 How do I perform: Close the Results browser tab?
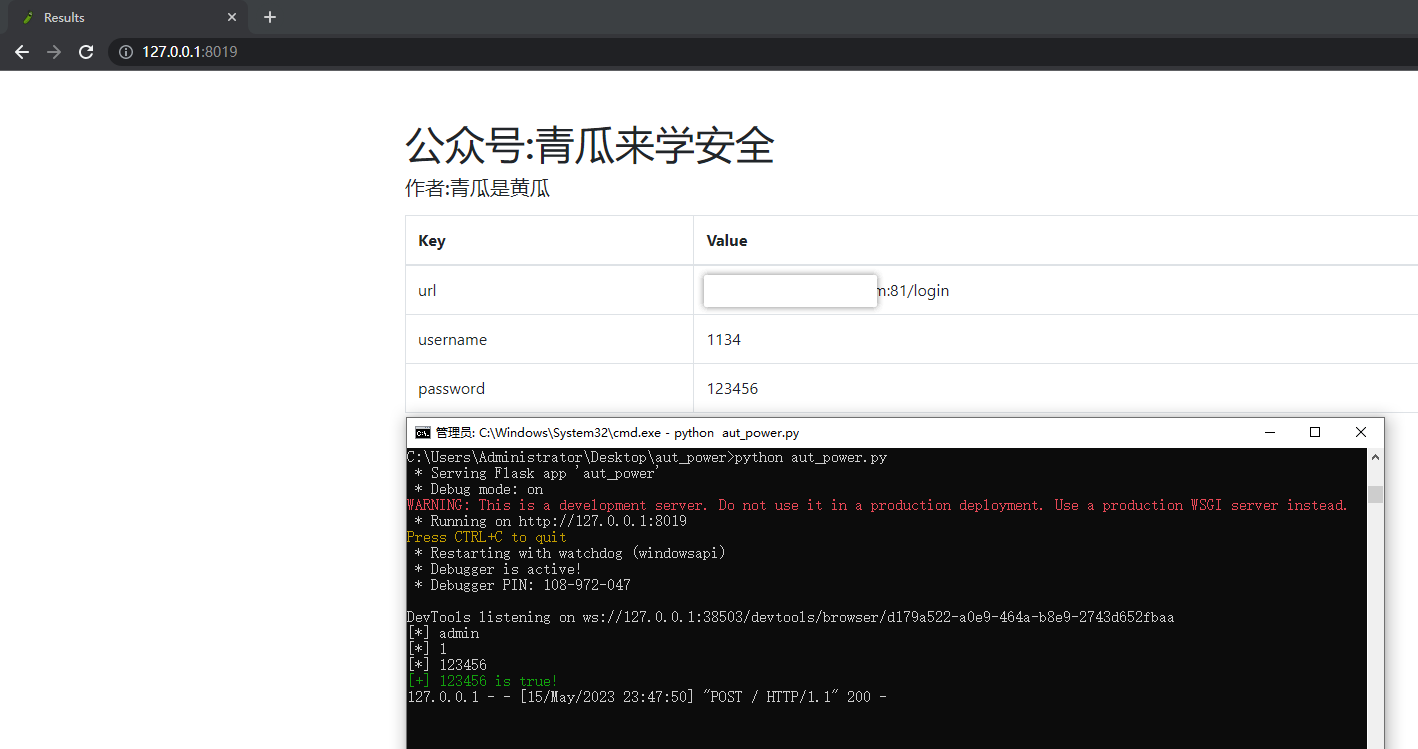(232, 17)
